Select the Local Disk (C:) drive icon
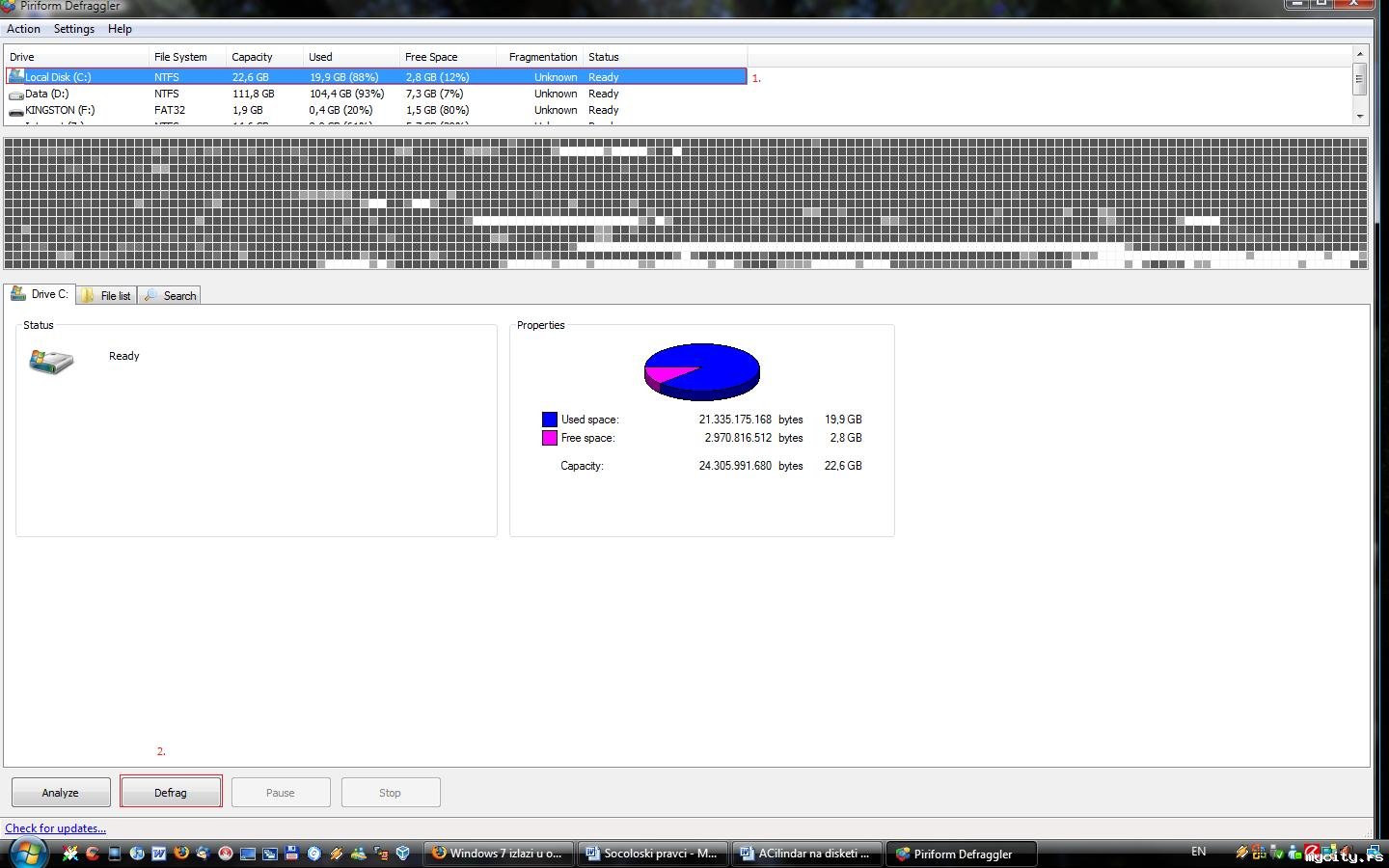Viewport: 1389px width, 868px height. click(x=15, y=76)
